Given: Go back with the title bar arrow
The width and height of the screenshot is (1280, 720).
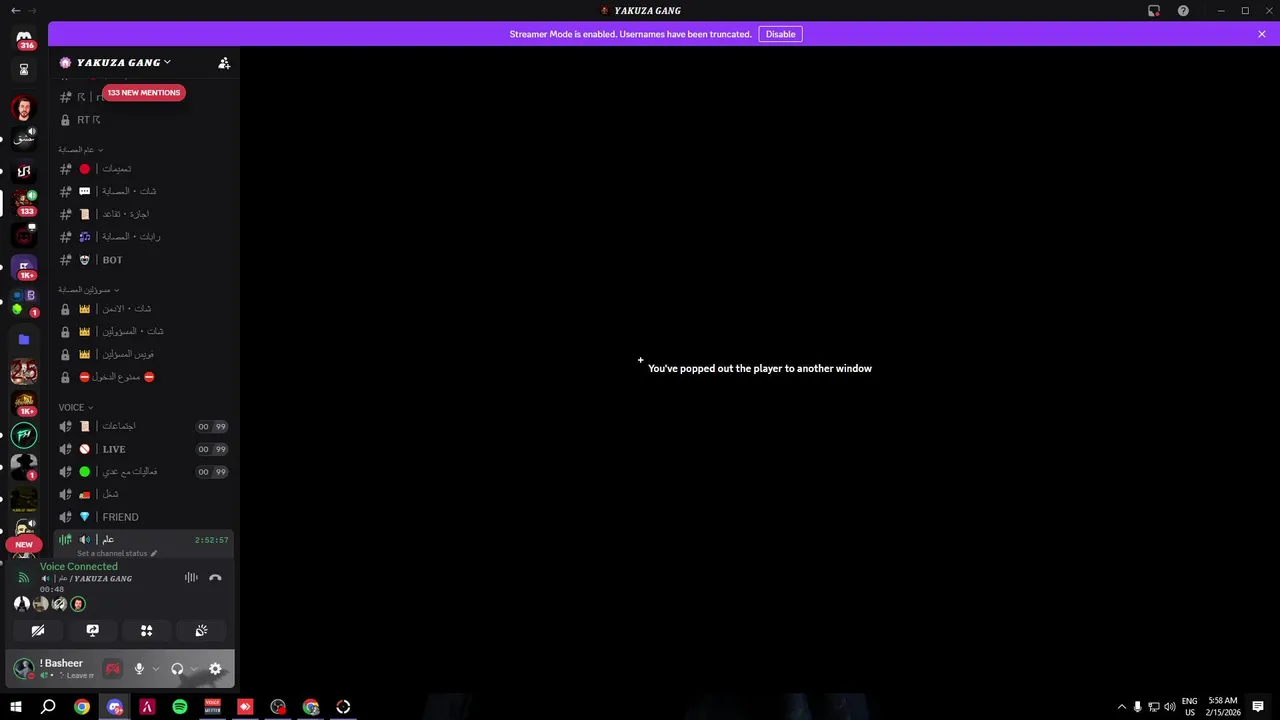Looking at the screenshot, I should pos(15,11).
